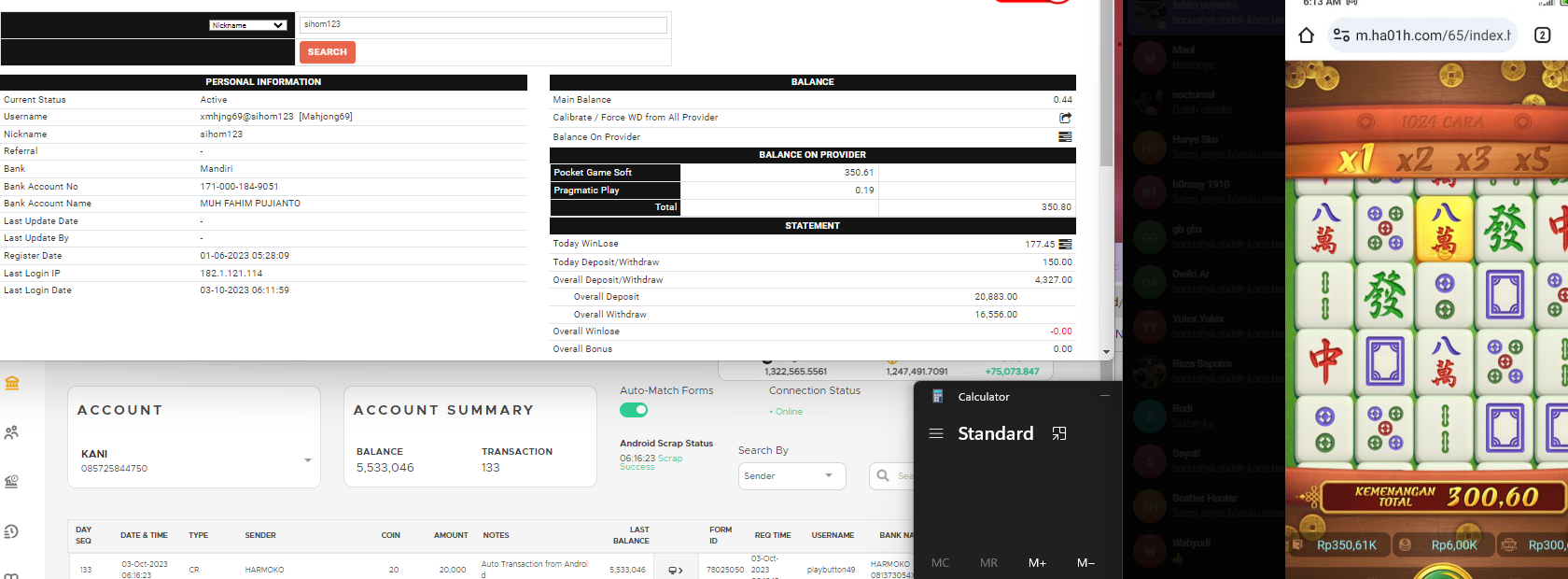Click the sidebar icon just below users
Image resolution: width=1568 pixels, height=579 pixels.
(x=12, y=482)
